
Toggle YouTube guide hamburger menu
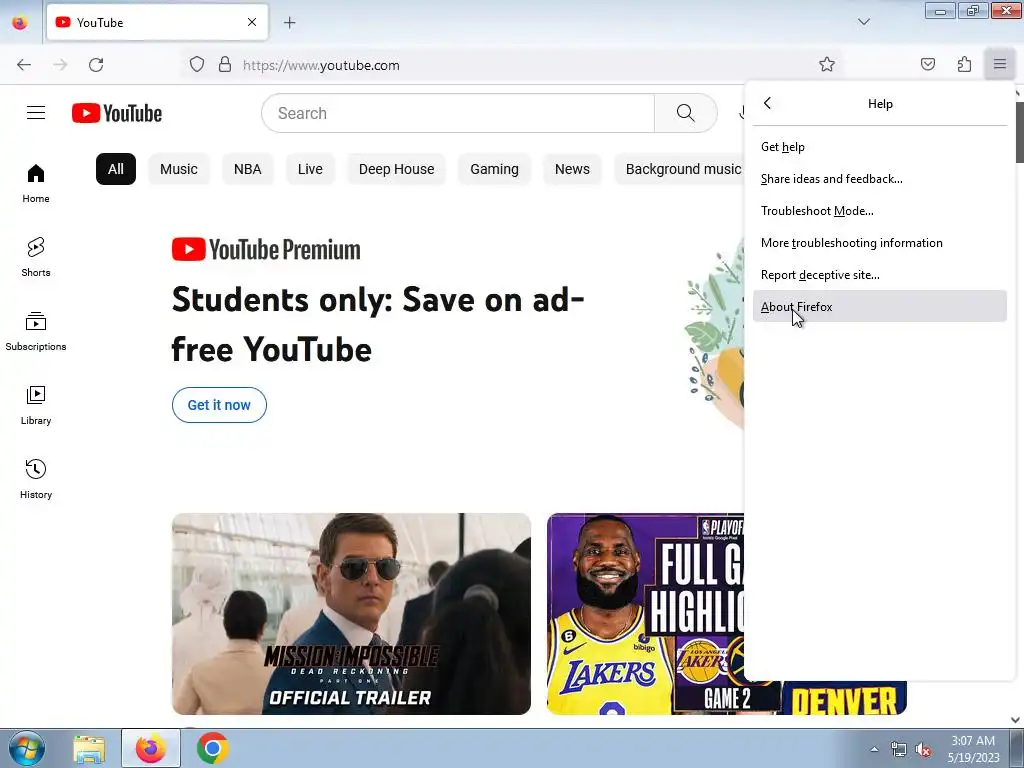click(x=36, y=113)
